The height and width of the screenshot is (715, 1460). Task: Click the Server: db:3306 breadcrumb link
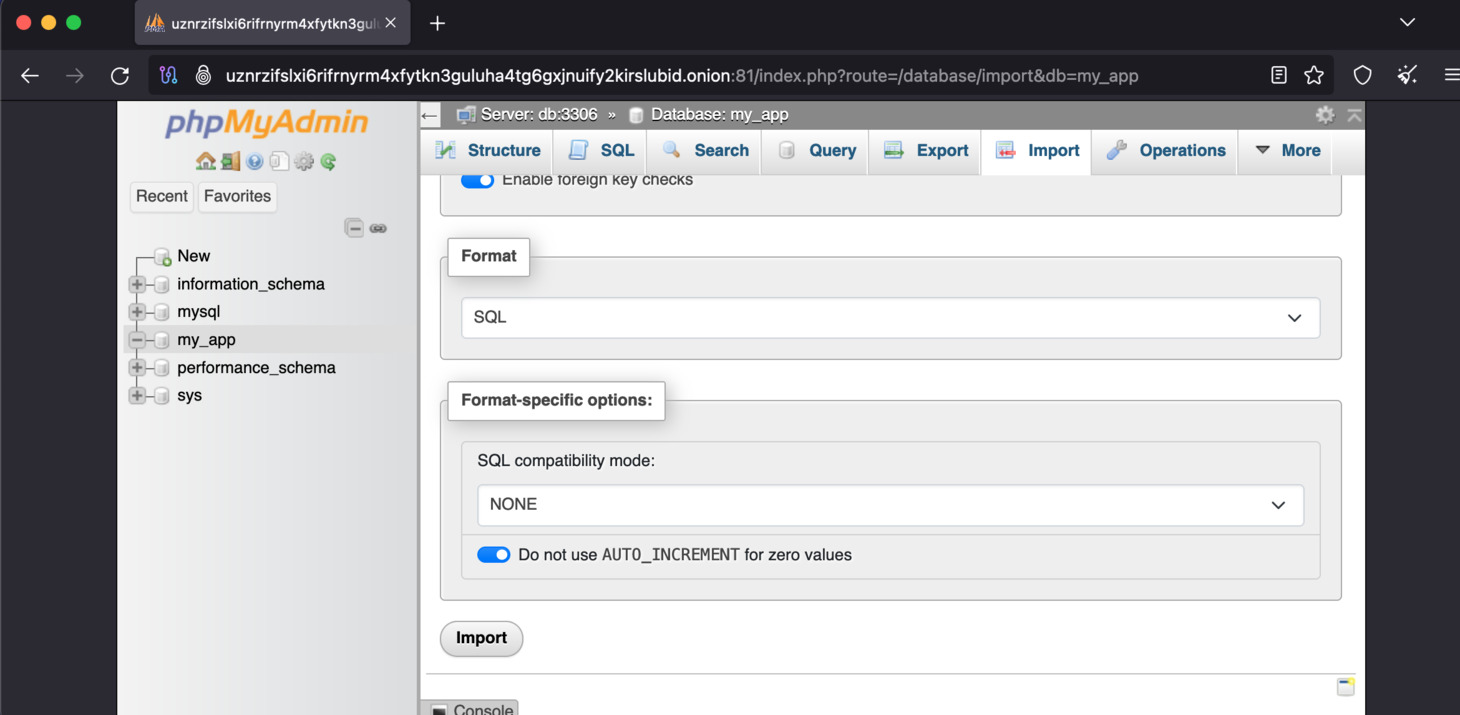tap(539, 115)
